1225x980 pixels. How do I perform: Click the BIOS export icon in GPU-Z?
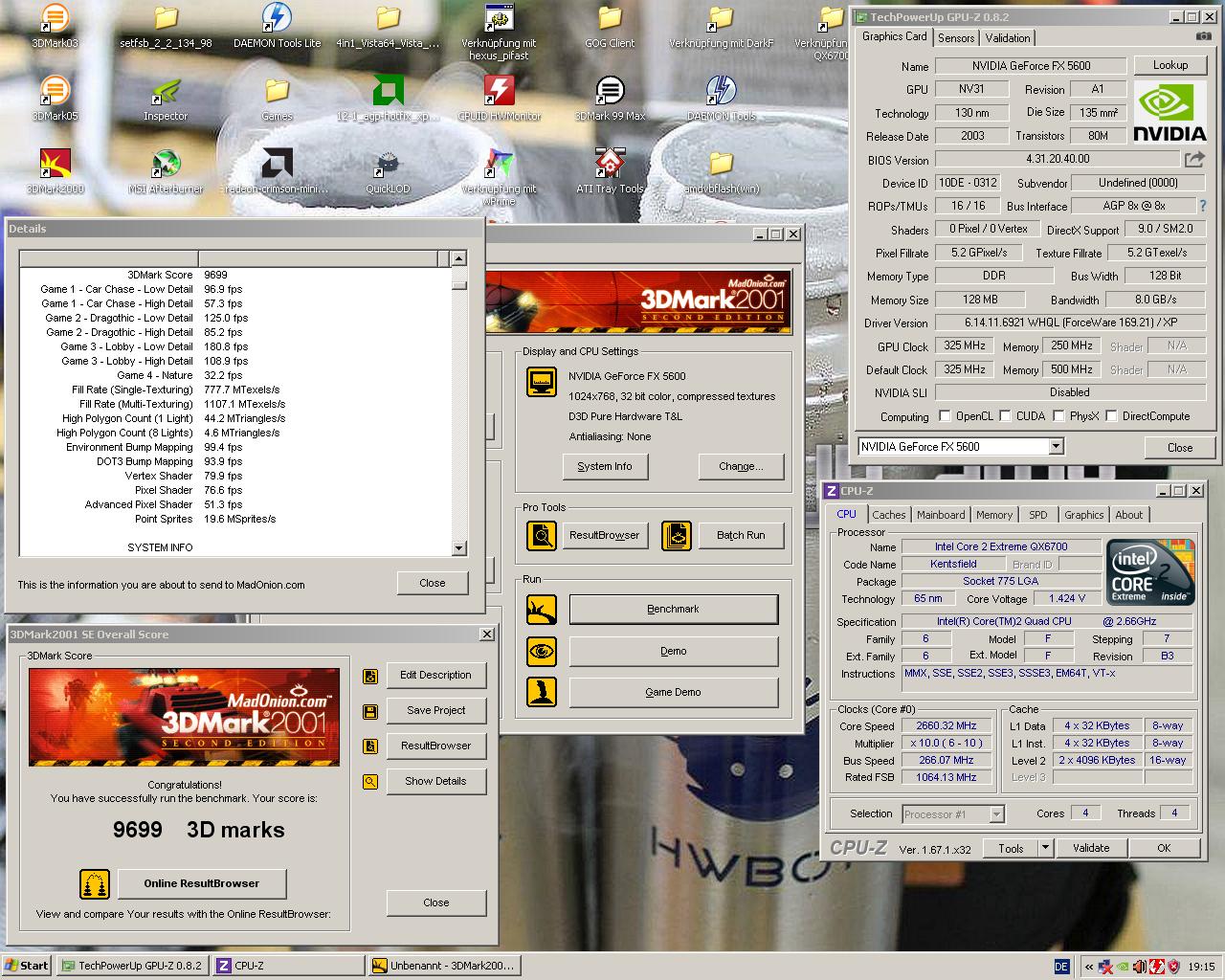pos(1194,159)
